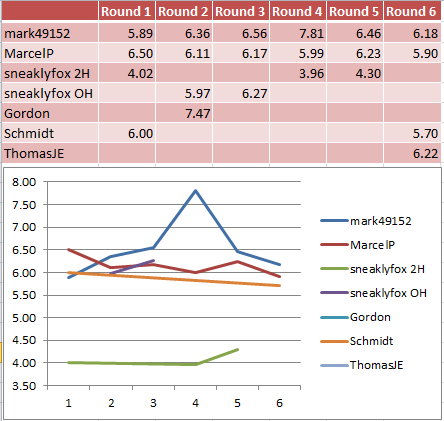The height and width of the screenshot is (421, 444).
Task: Select cell with value 5.90
Action: (413, 53)
